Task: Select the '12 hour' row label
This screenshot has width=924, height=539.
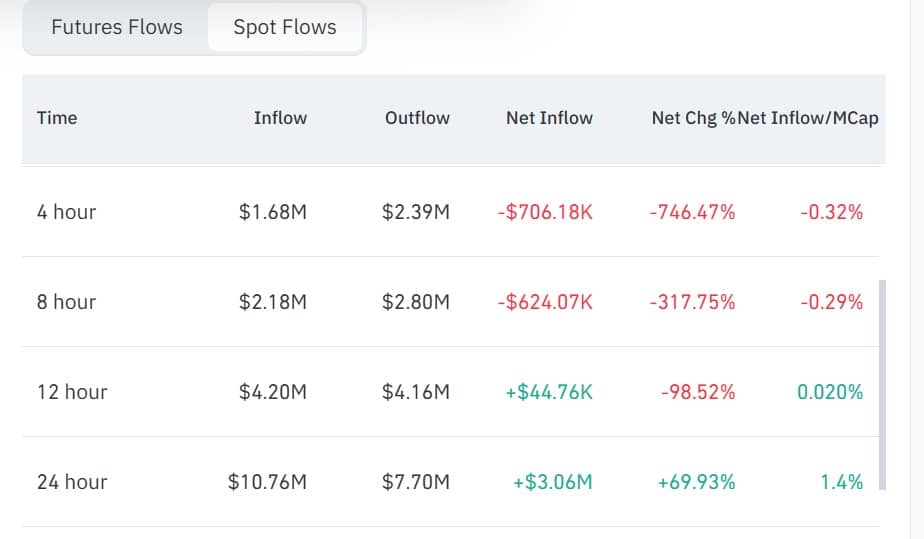Action: pos(72,392)
